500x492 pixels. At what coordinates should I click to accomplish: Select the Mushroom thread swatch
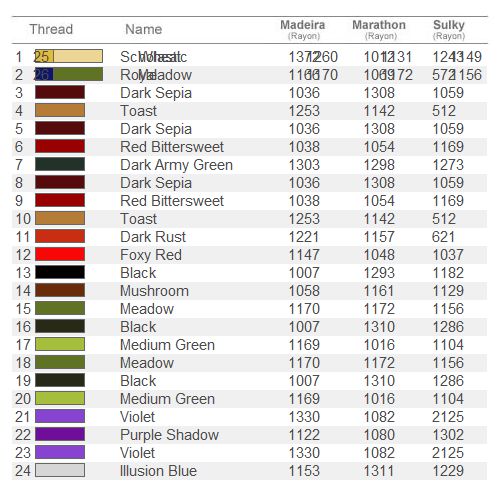click(x=60, y=290)
